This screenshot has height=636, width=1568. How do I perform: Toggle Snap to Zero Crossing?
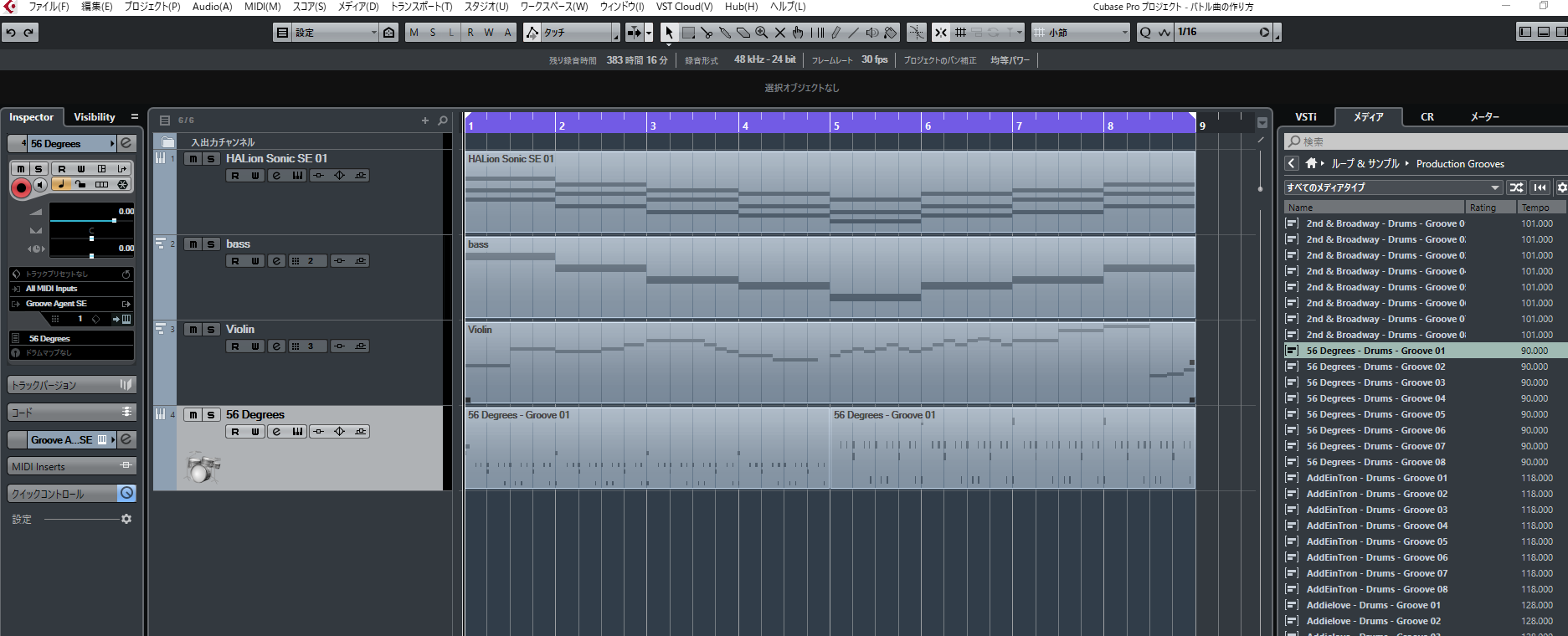click(917, 33)
